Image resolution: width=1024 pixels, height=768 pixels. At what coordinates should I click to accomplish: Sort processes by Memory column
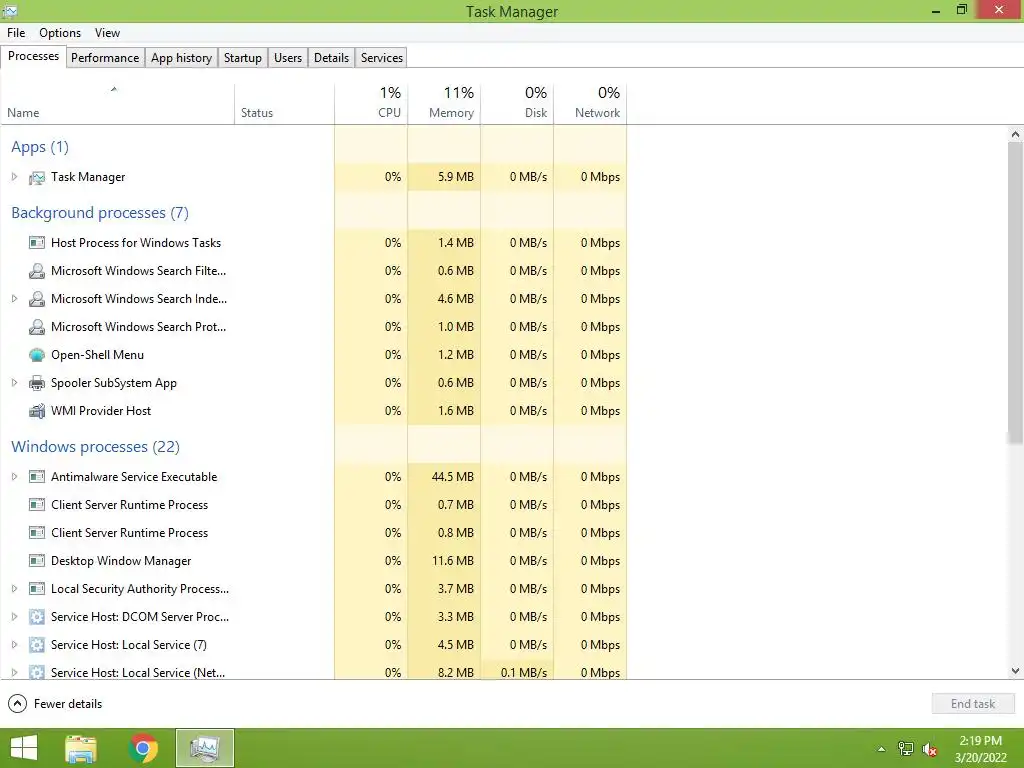(x=444, y=104)
